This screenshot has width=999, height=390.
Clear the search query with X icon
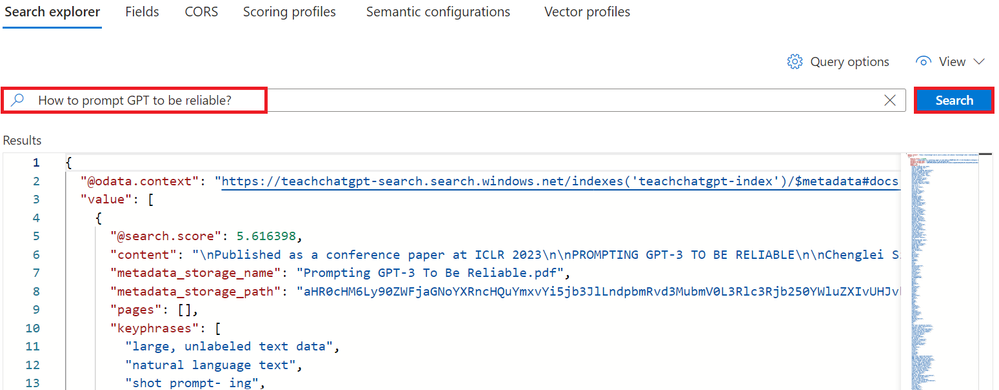click(890, 100)
